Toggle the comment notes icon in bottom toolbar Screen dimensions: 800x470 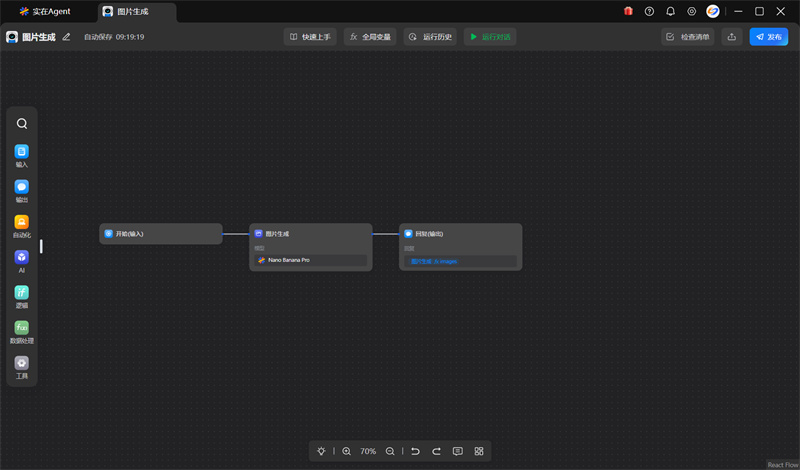458,452
